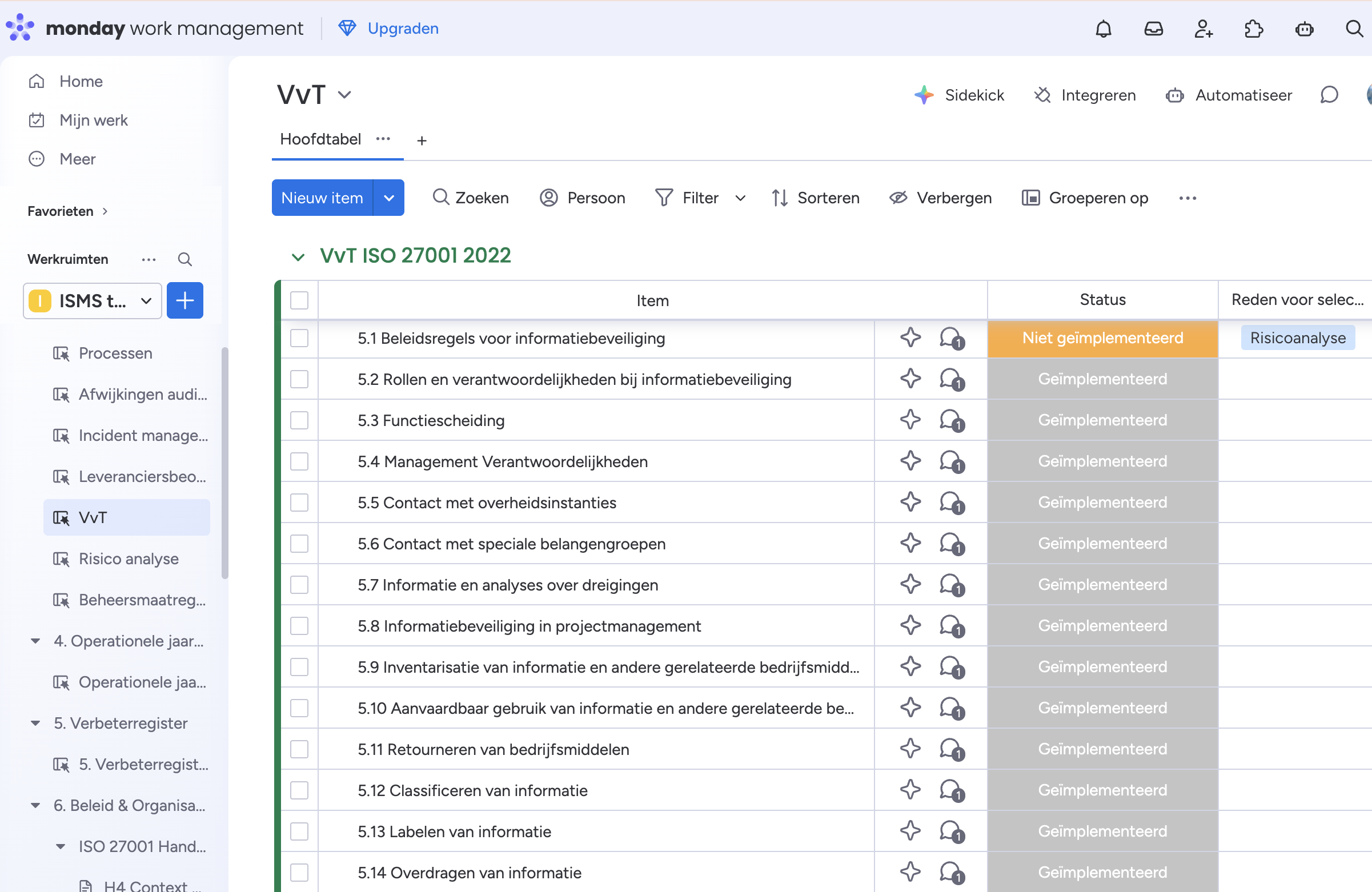Viewport: 1372px width, 892px height.
Task: Select checkbox for 5.7 Informatie row
Action: (x=299, y=585)
